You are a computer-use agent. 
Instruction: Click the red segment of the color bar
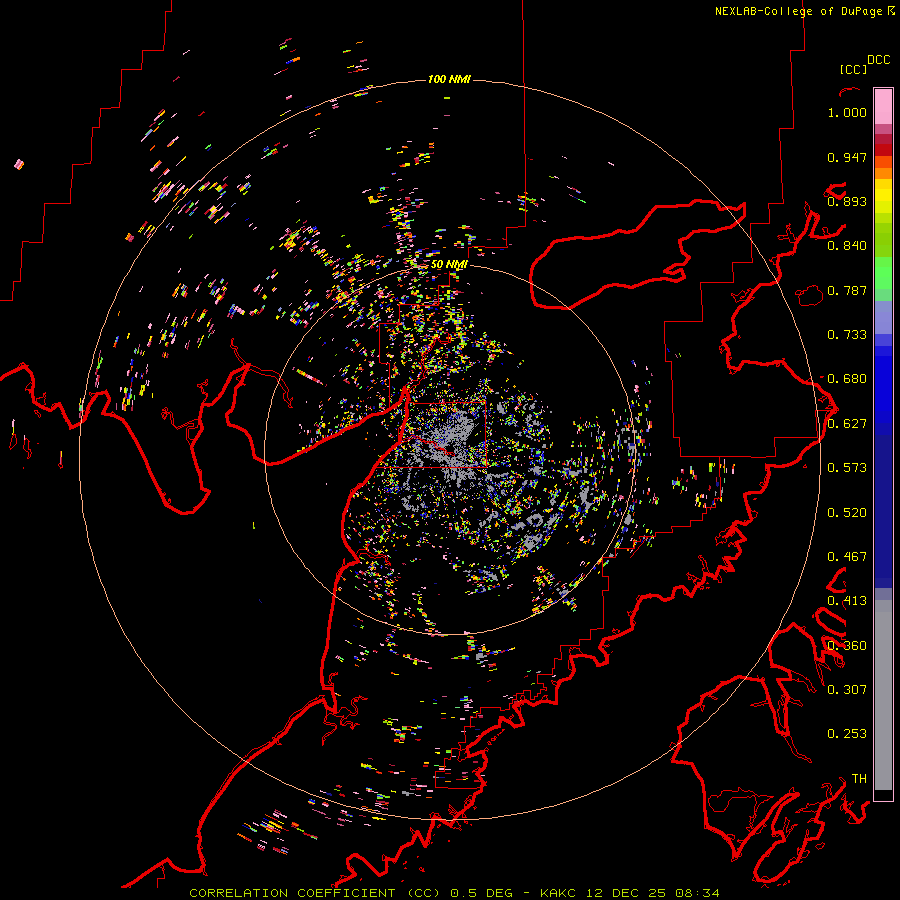pos(883,150)
